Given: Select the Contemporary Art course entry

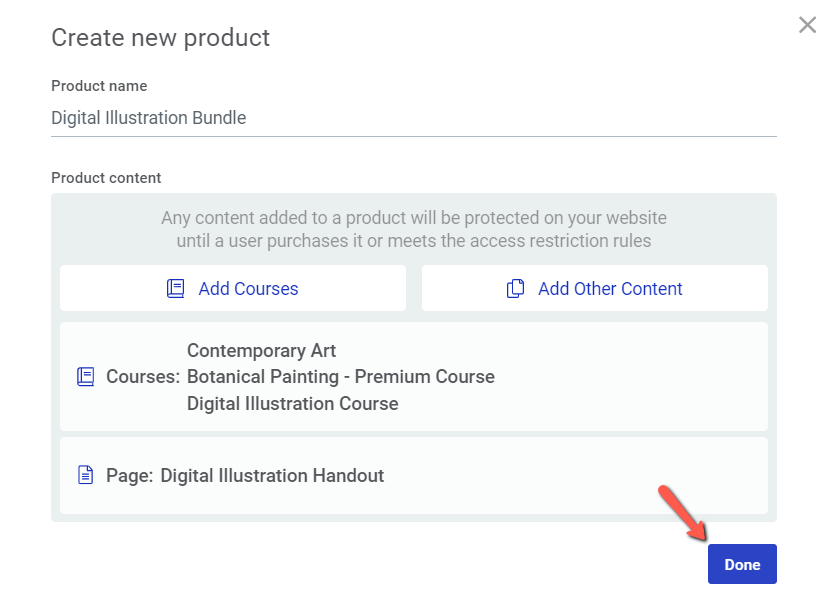Looking at the screenshot, I should (x=261, y=351).
